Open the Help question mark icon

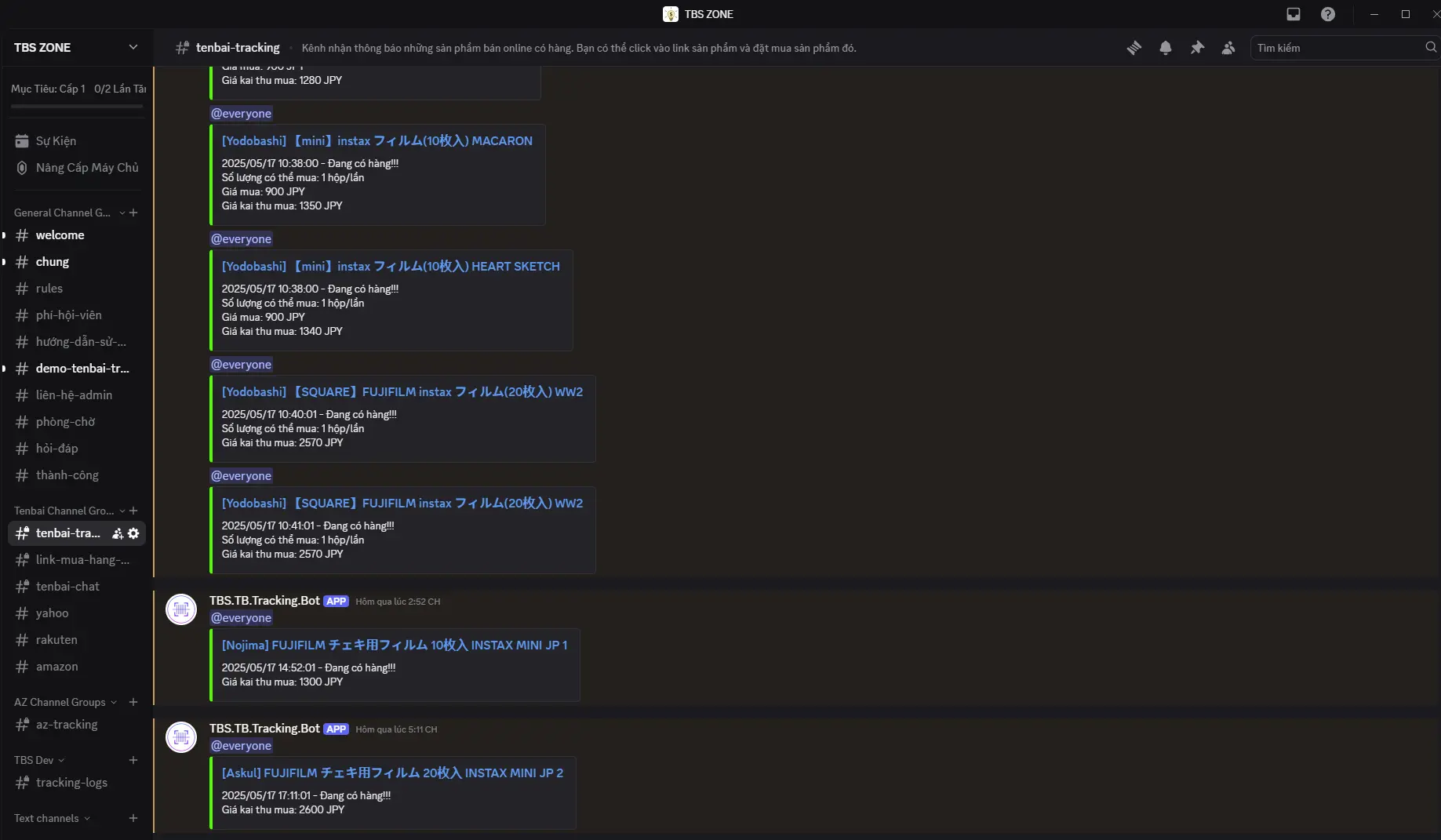pyautogui.click(x=1328, y=14)
